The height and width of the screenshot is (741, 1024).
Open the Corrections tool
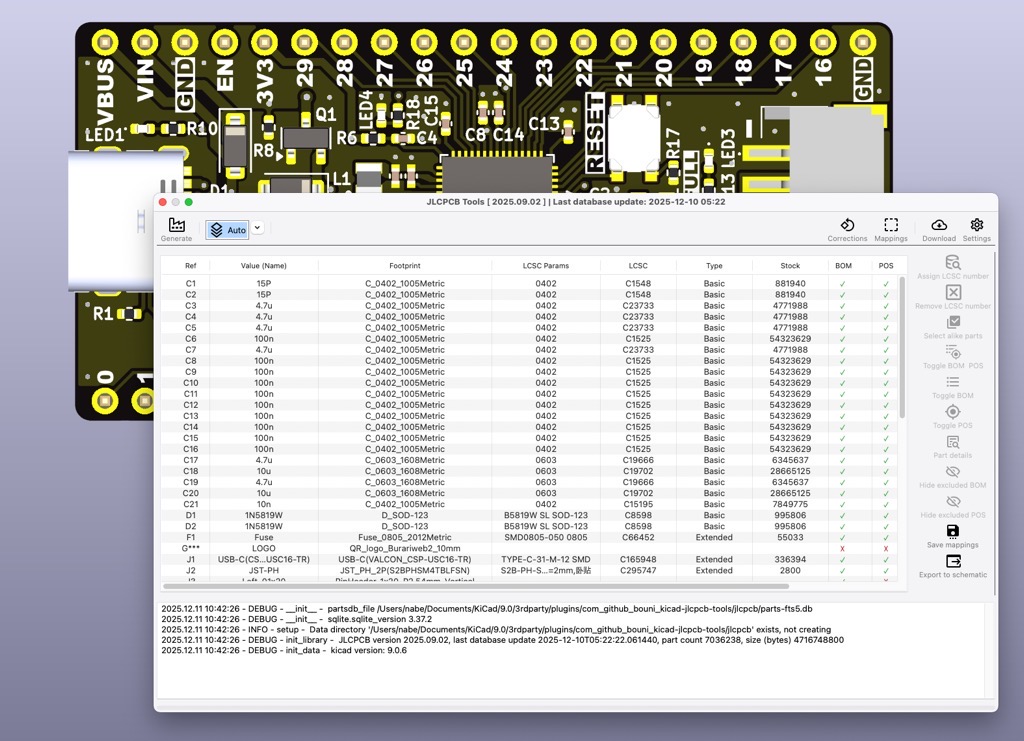(847, 226)
